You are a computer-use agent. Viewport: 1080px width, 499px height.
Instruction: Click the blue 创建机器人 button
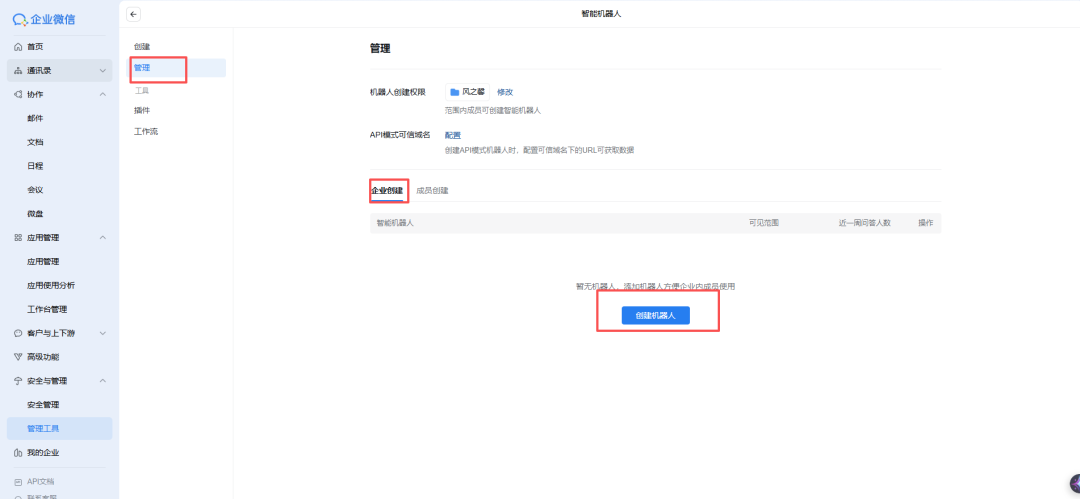click(655, 316)
